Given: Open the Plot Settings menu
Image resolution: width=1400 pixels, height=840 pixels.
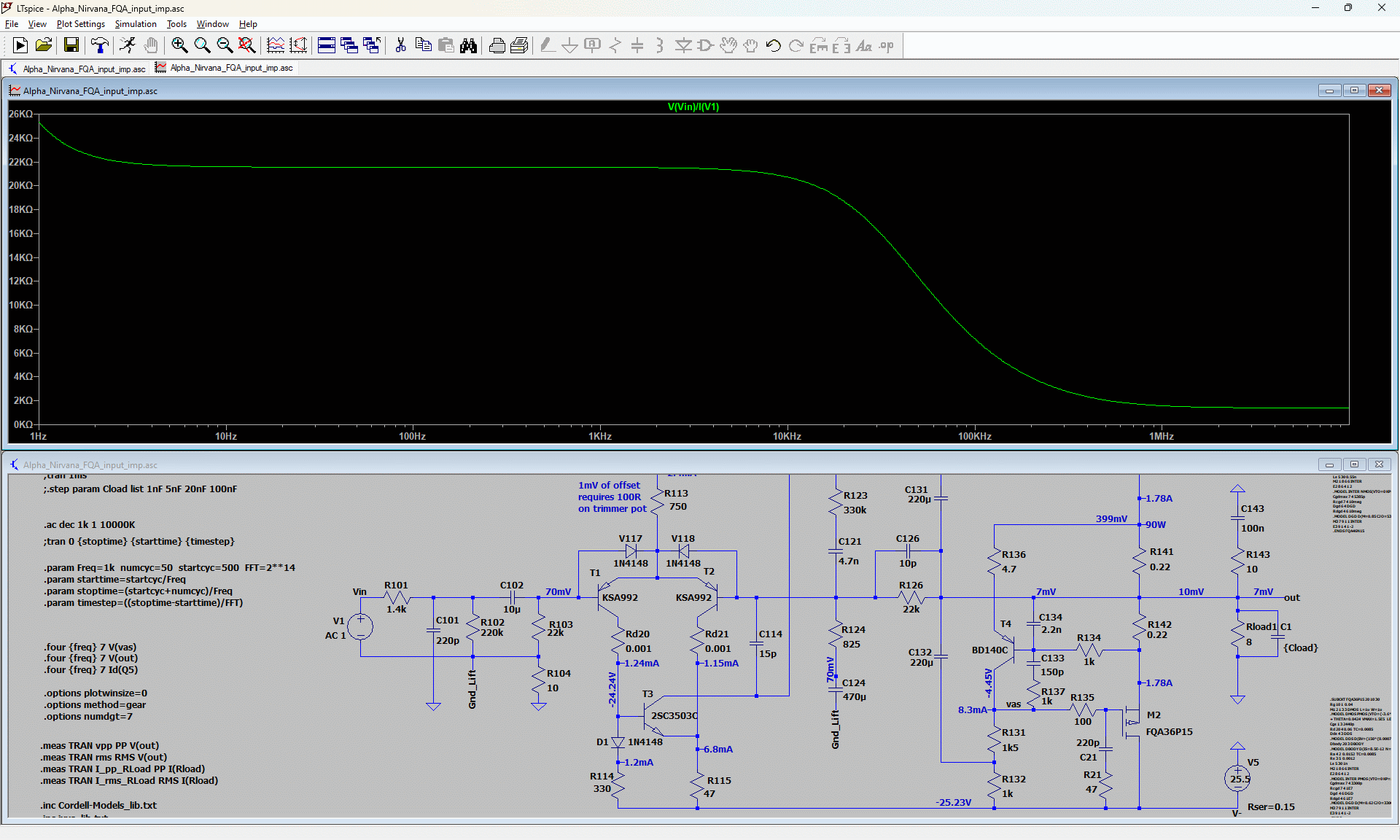Looking at the screenshot, I should [81, 24].
